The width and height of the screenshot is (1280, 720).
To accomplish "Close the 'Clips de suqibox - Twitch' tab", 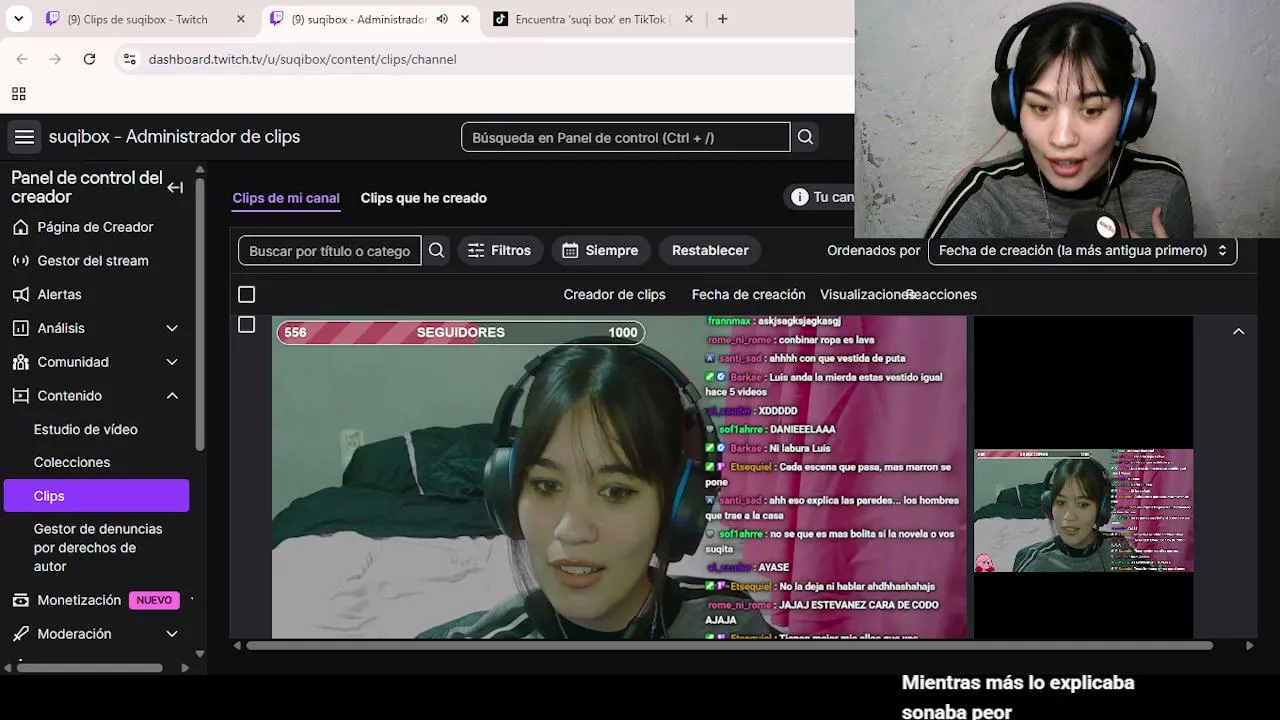I will pyautogui.click(x=241, y=19).
